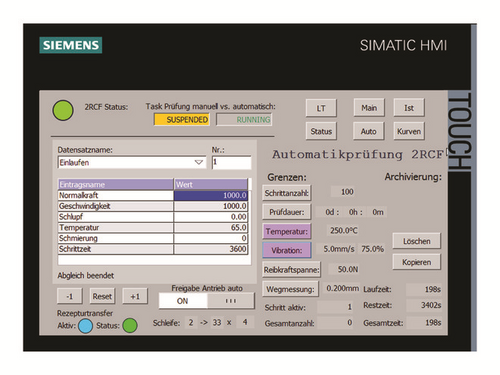Click the green 2RCF status indicator circle
This screenshot has height=375, width=500.
pos(63,110)
